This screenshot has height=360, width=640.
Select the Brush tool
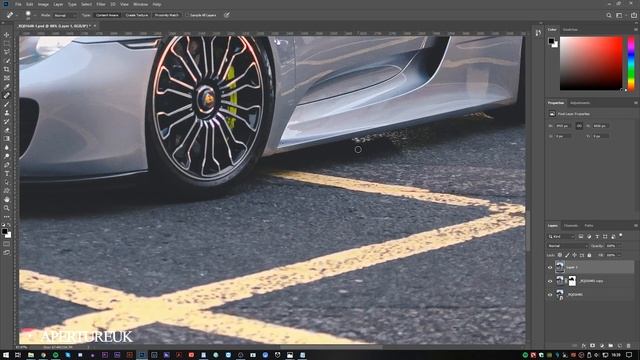7,104
